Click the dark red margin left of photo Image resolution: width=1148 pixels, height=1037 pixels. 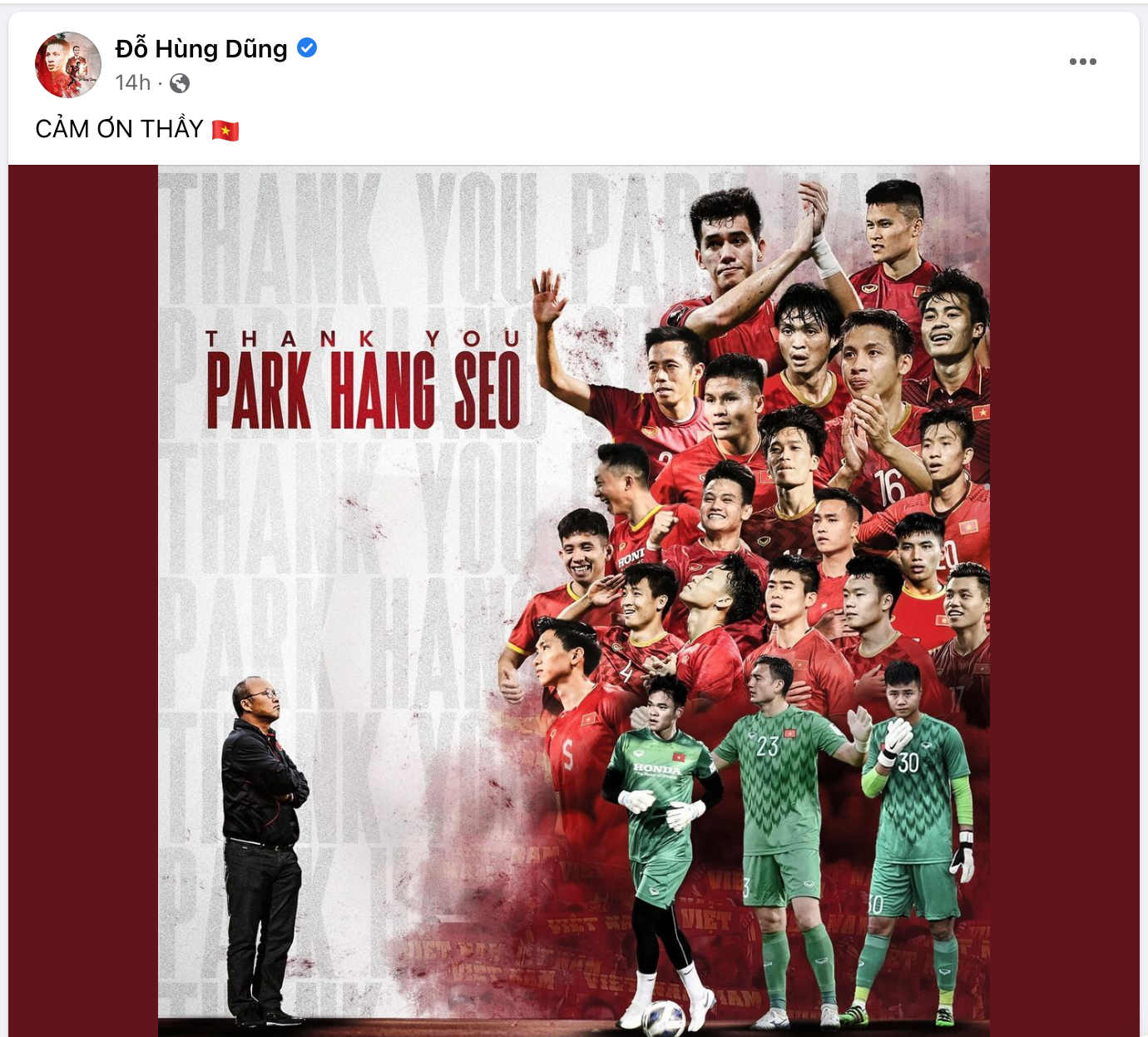click(x=83, y=601)
